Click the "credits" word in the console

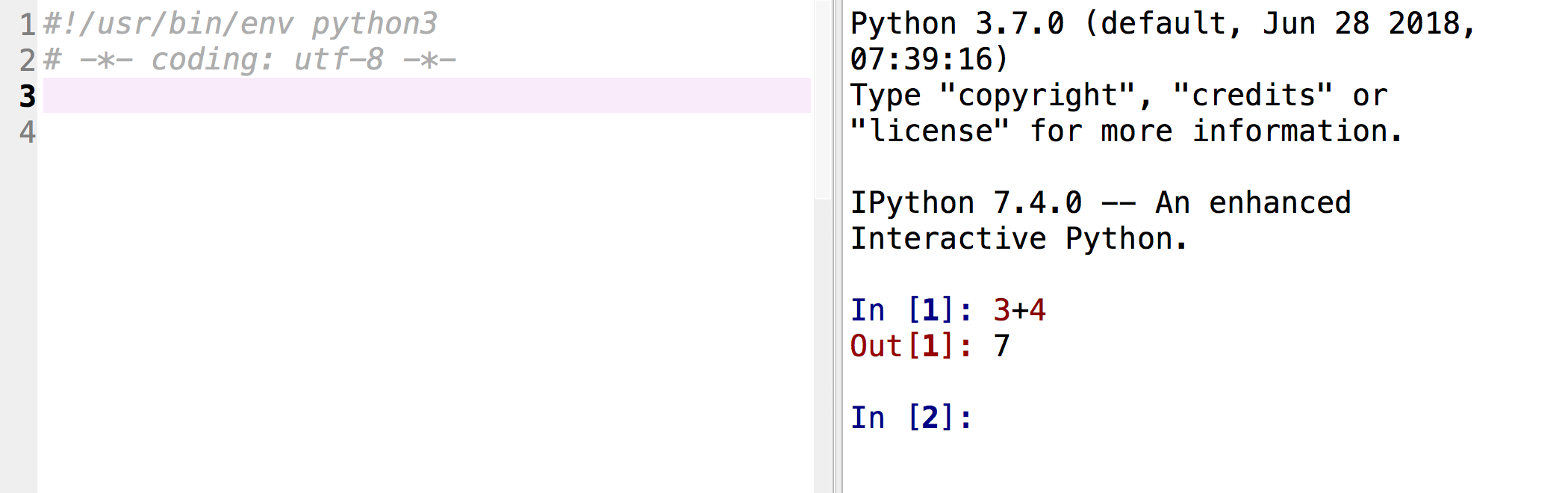tap(1252, 96)
